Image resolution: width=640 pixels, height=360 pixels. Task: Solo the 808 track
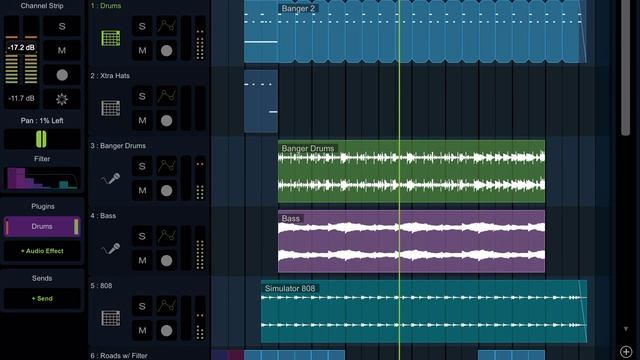click(x=142, y=306)
